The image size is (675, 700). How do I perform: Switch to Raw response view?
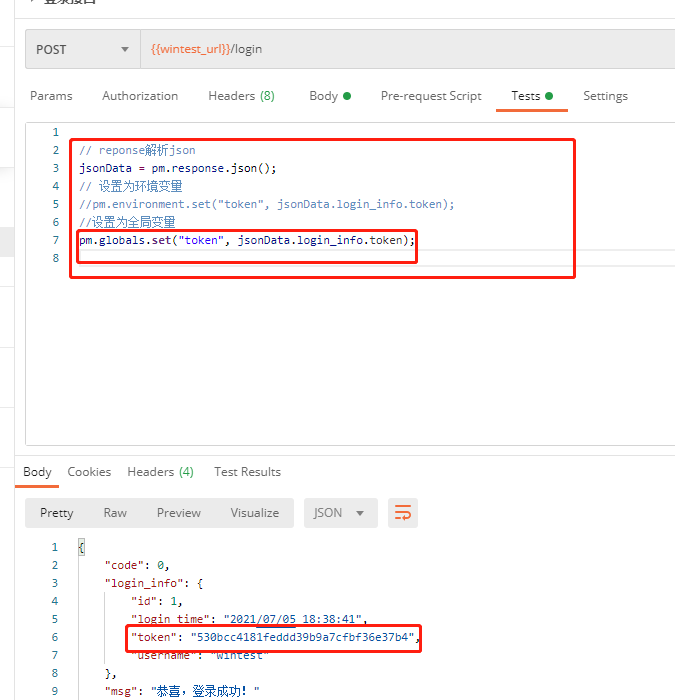tap(115, 513)
